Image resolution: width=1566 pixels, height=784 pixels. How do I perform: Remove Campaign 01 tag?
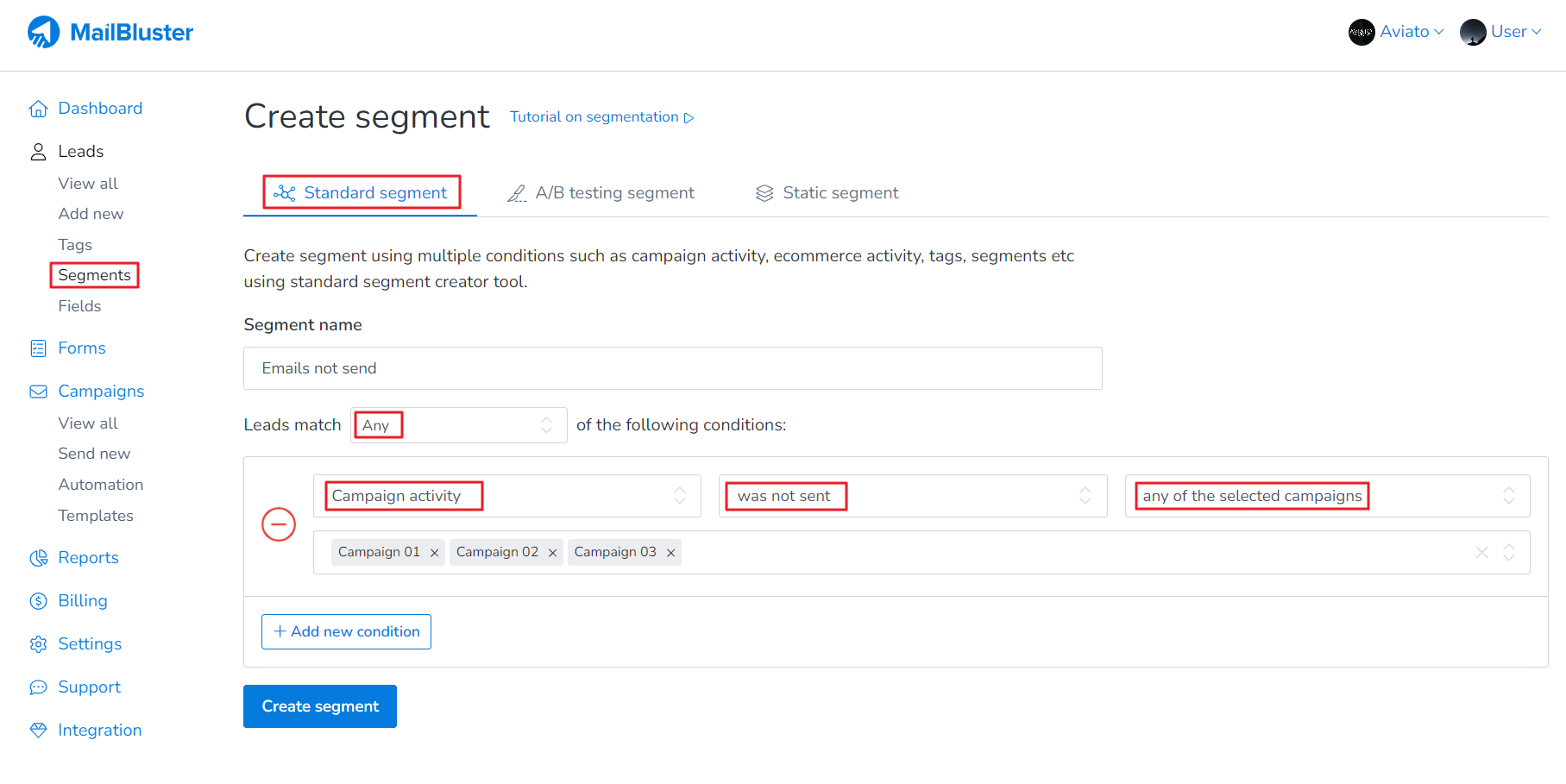(434, 553)
